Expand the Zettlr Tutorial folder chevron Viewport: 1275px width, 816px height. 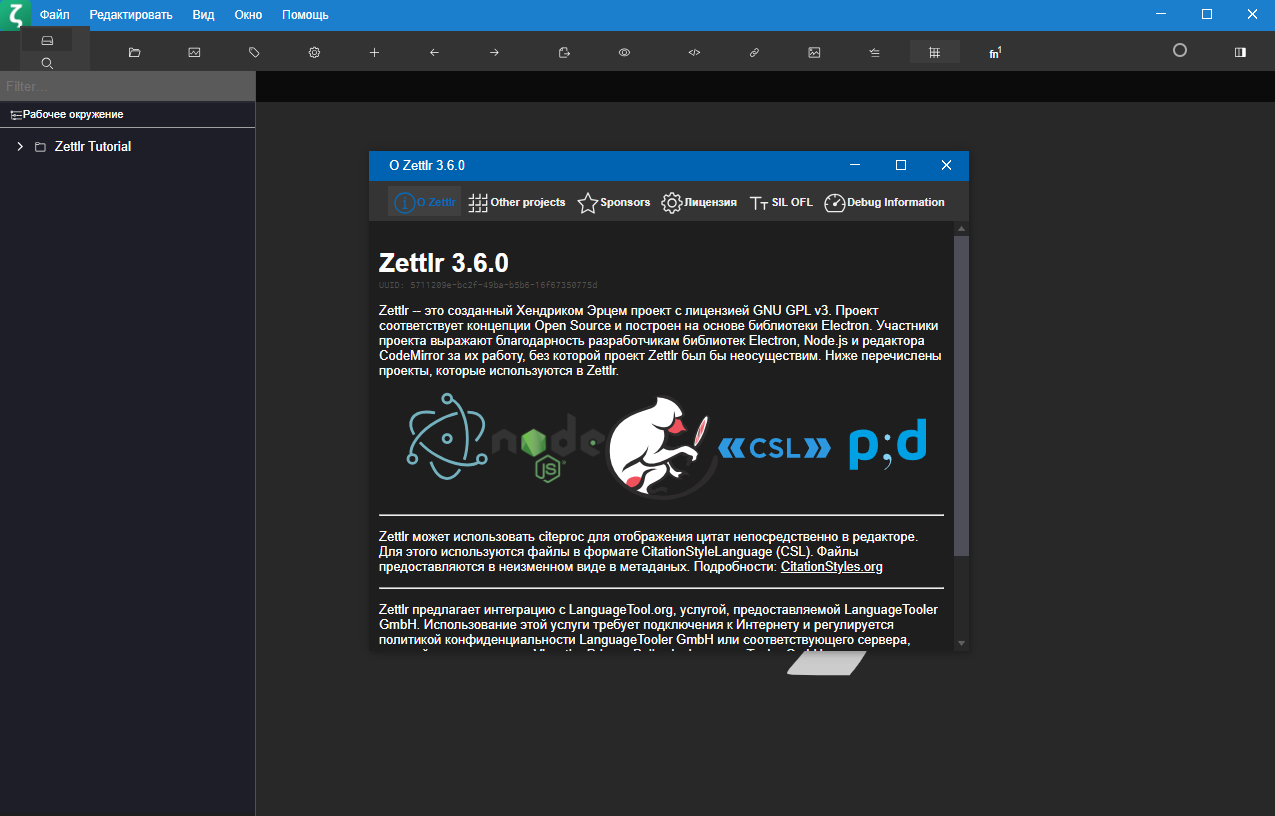[x=20, y=147]
